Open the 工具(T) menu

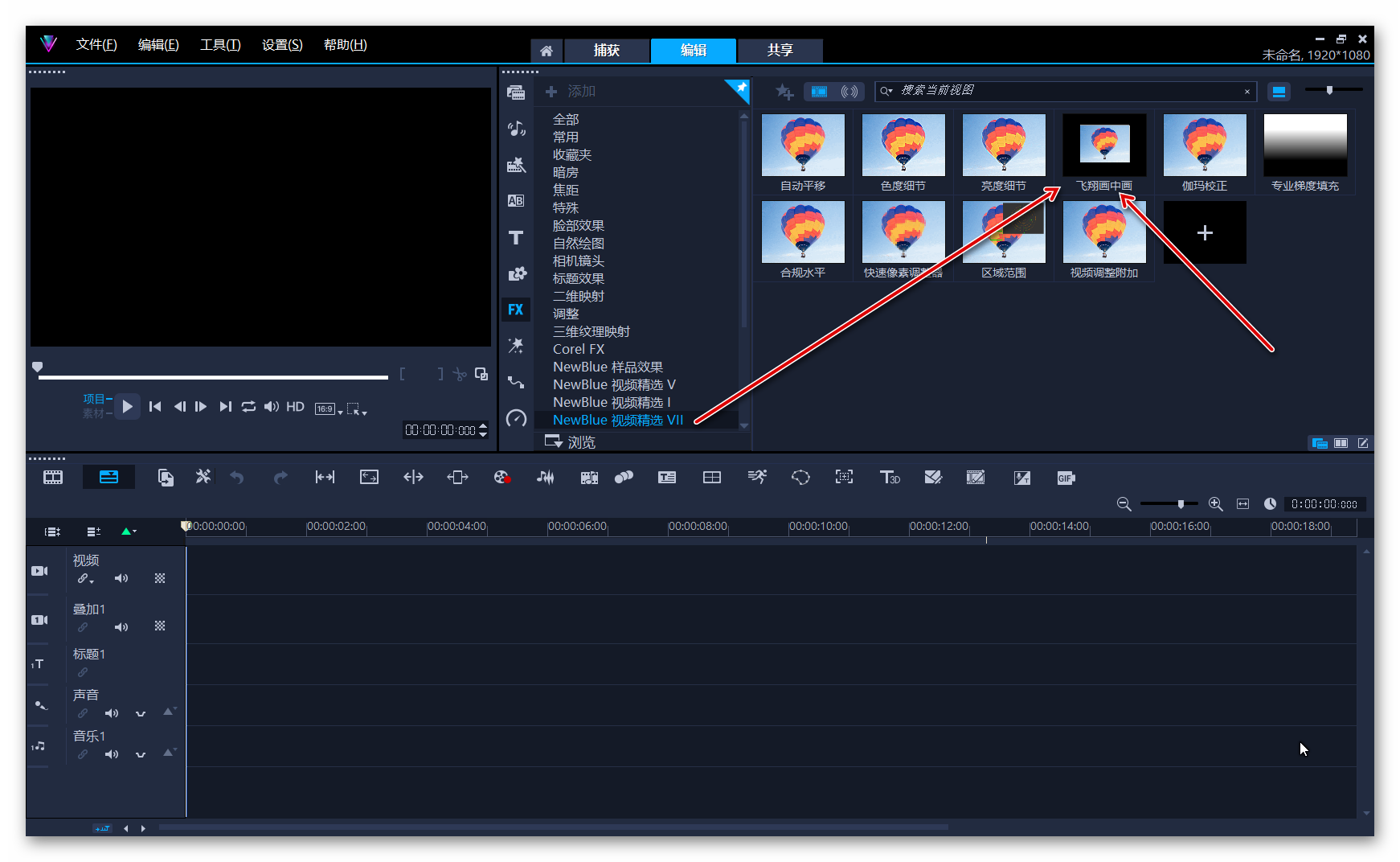(220, 45)
